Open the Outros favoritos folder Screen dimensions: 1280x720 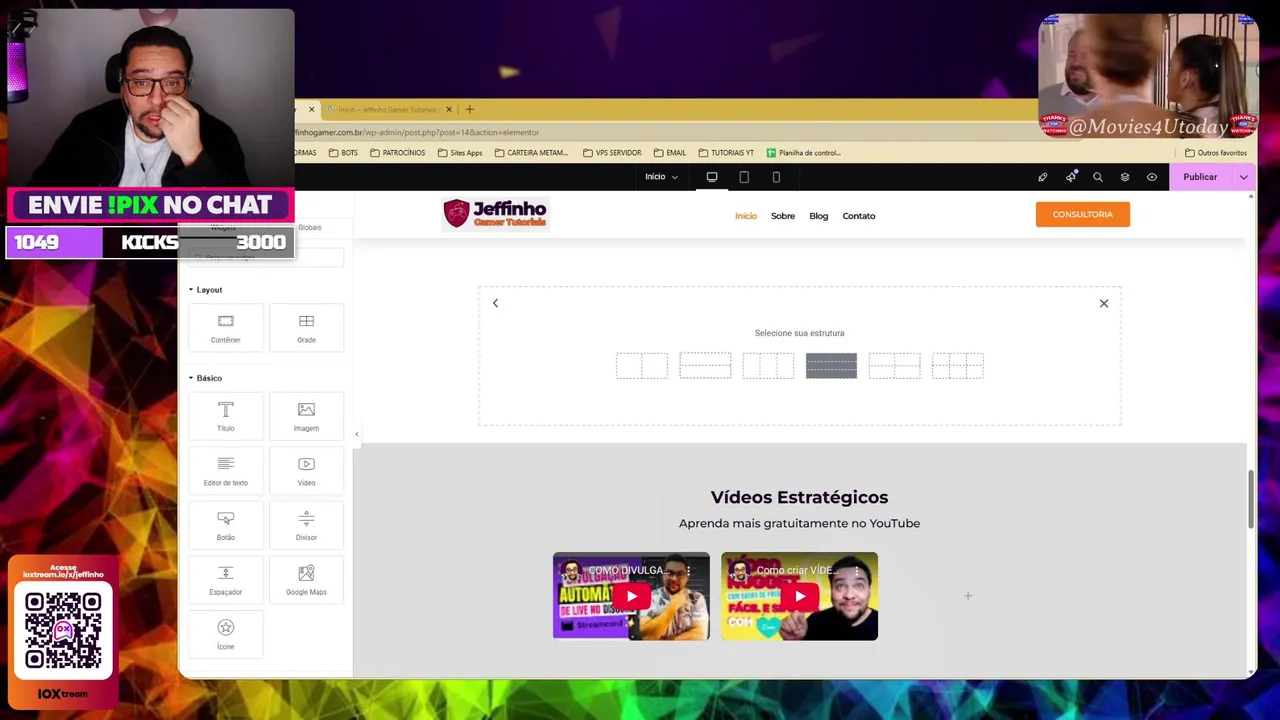click(x=1216, y=153)
